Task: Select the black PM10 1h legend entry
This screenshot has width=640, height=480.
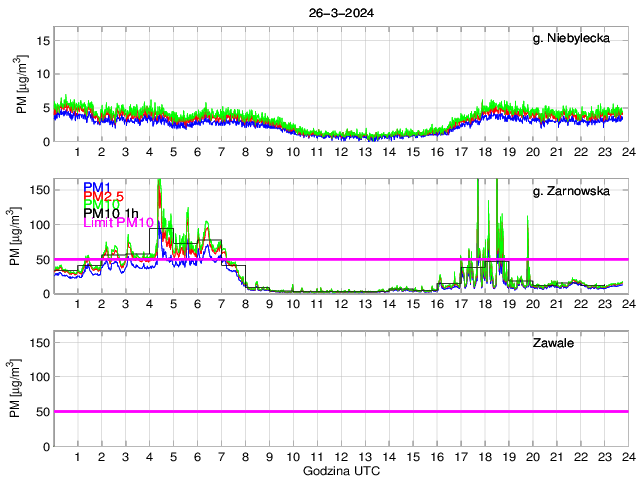Action: pyautogui.click(x=111, y=212)
